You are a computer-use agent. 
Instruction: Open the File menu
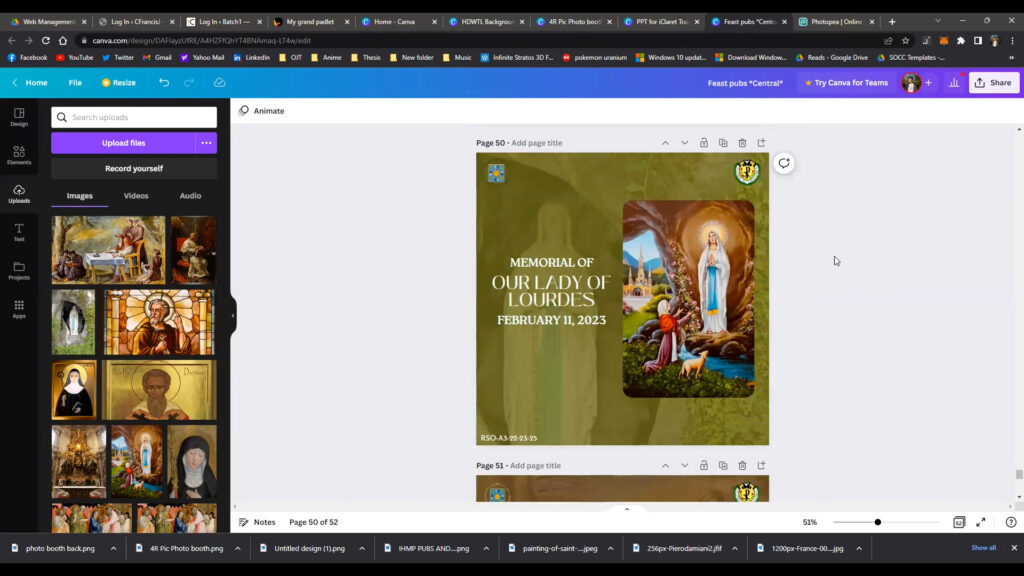(x=75, y=83)
